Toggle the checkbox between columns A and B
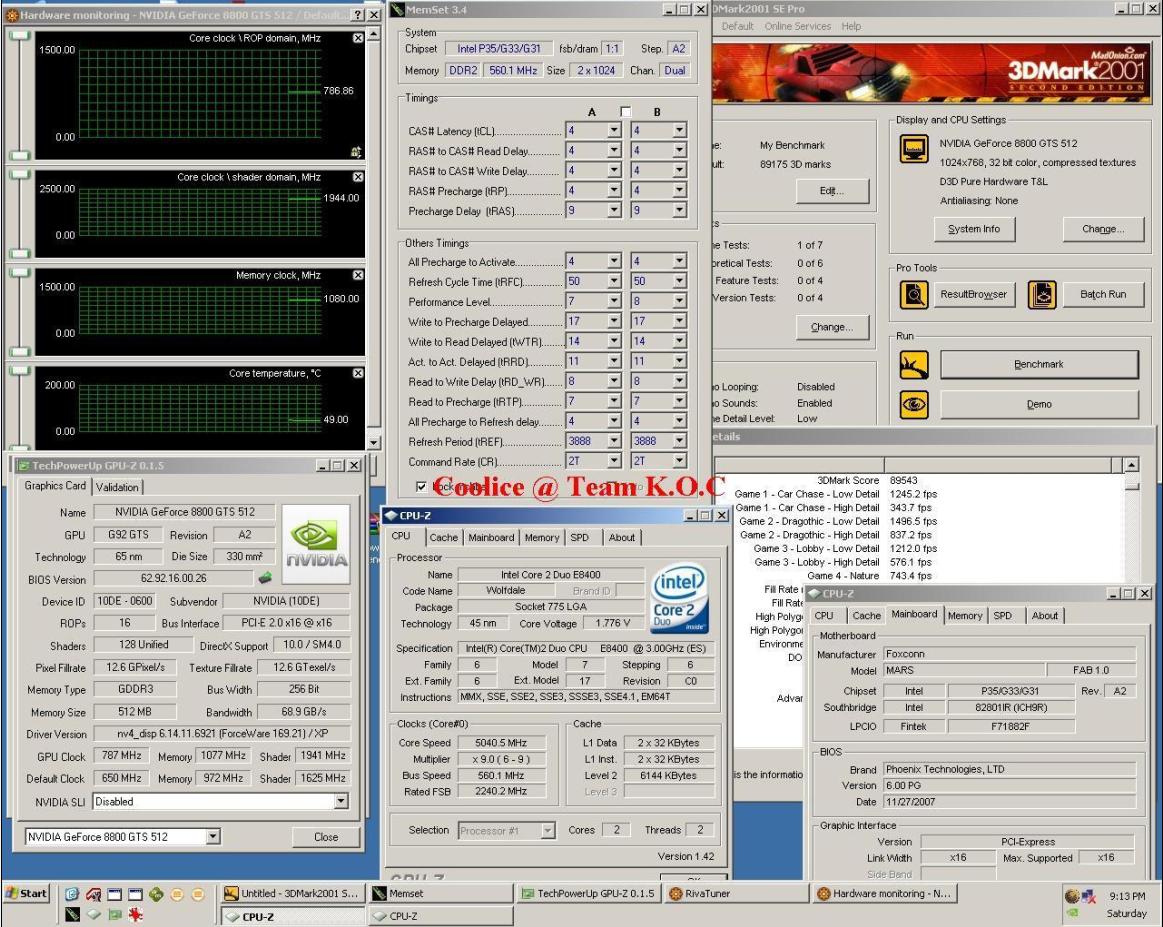This screenshot has height=927, width=1163. 625,111
